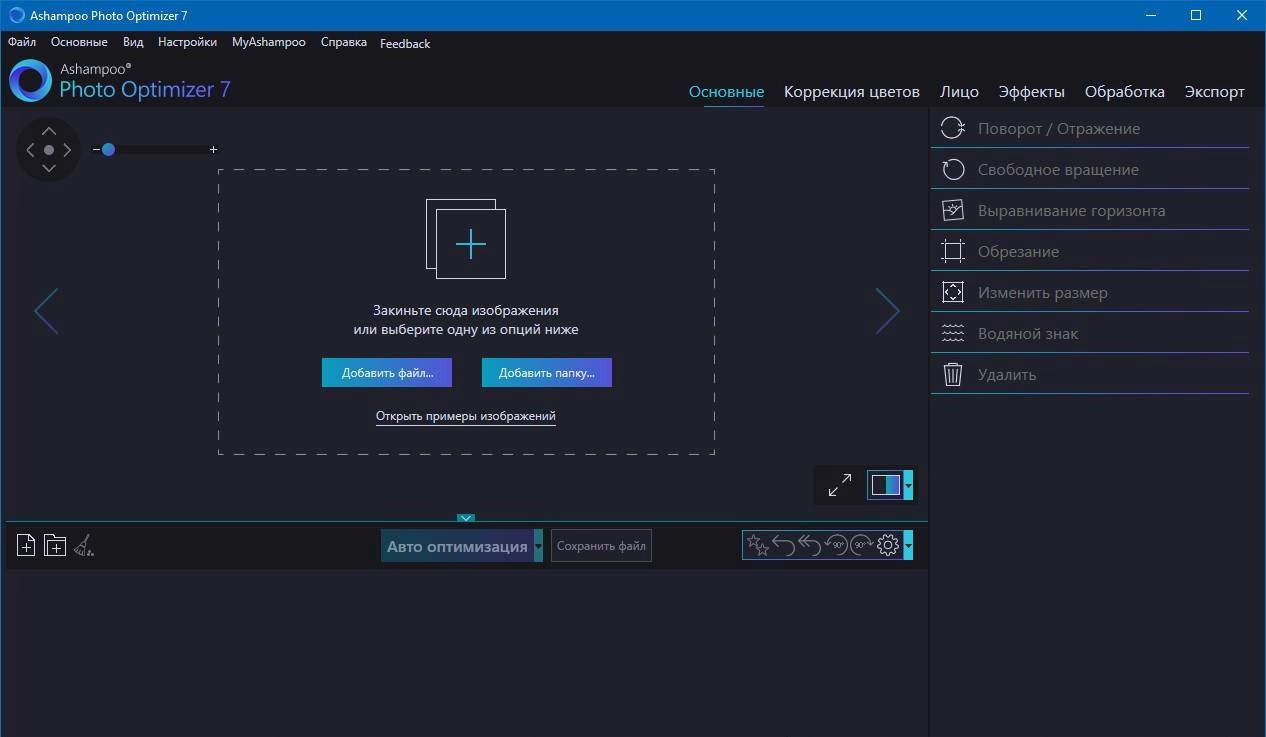Open the dropdown arrow beside Авто оптимизация
This screenshot has width=1266, height=737.
(538, 546)
